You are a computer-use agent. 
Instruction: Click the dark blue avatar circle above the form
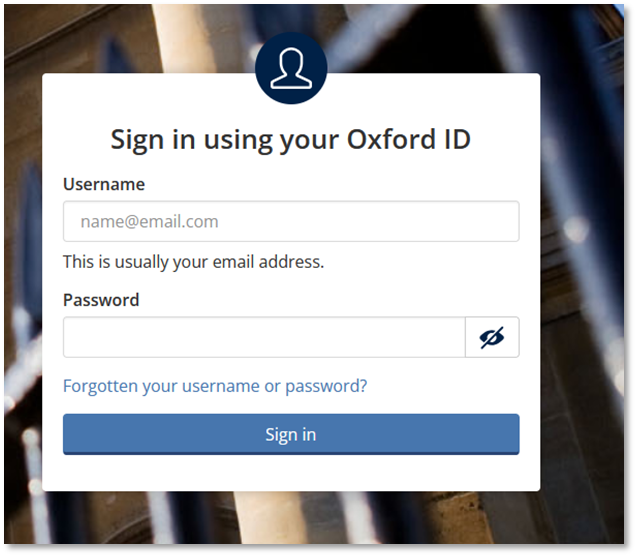[291, 68]
